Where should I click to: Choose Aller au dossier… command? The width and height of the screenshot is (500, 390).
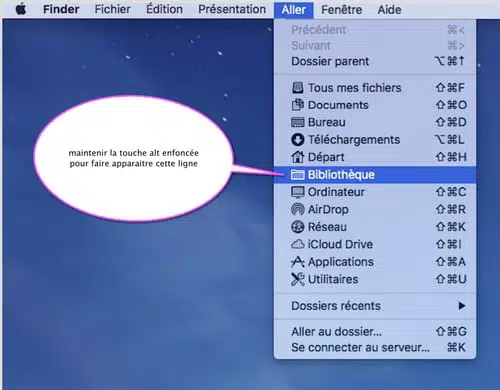point(375,332)
